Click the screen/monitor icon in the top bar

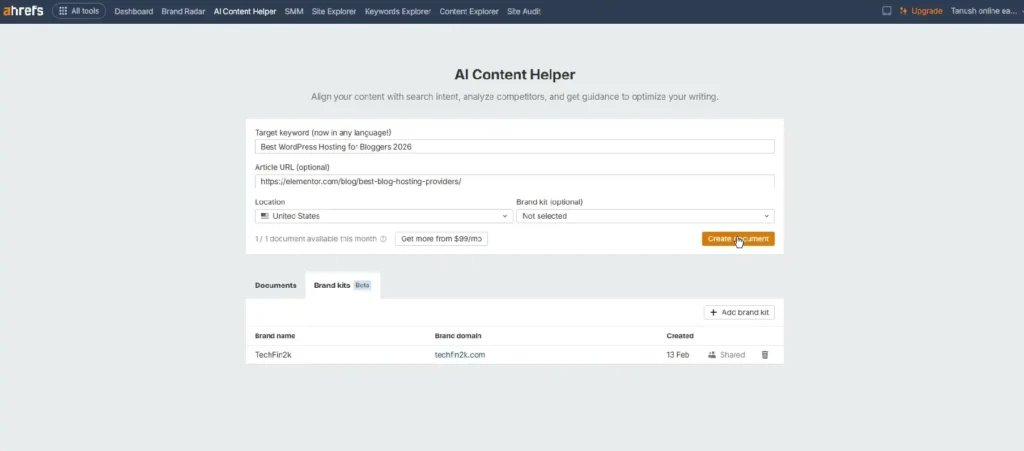point(886,11)
